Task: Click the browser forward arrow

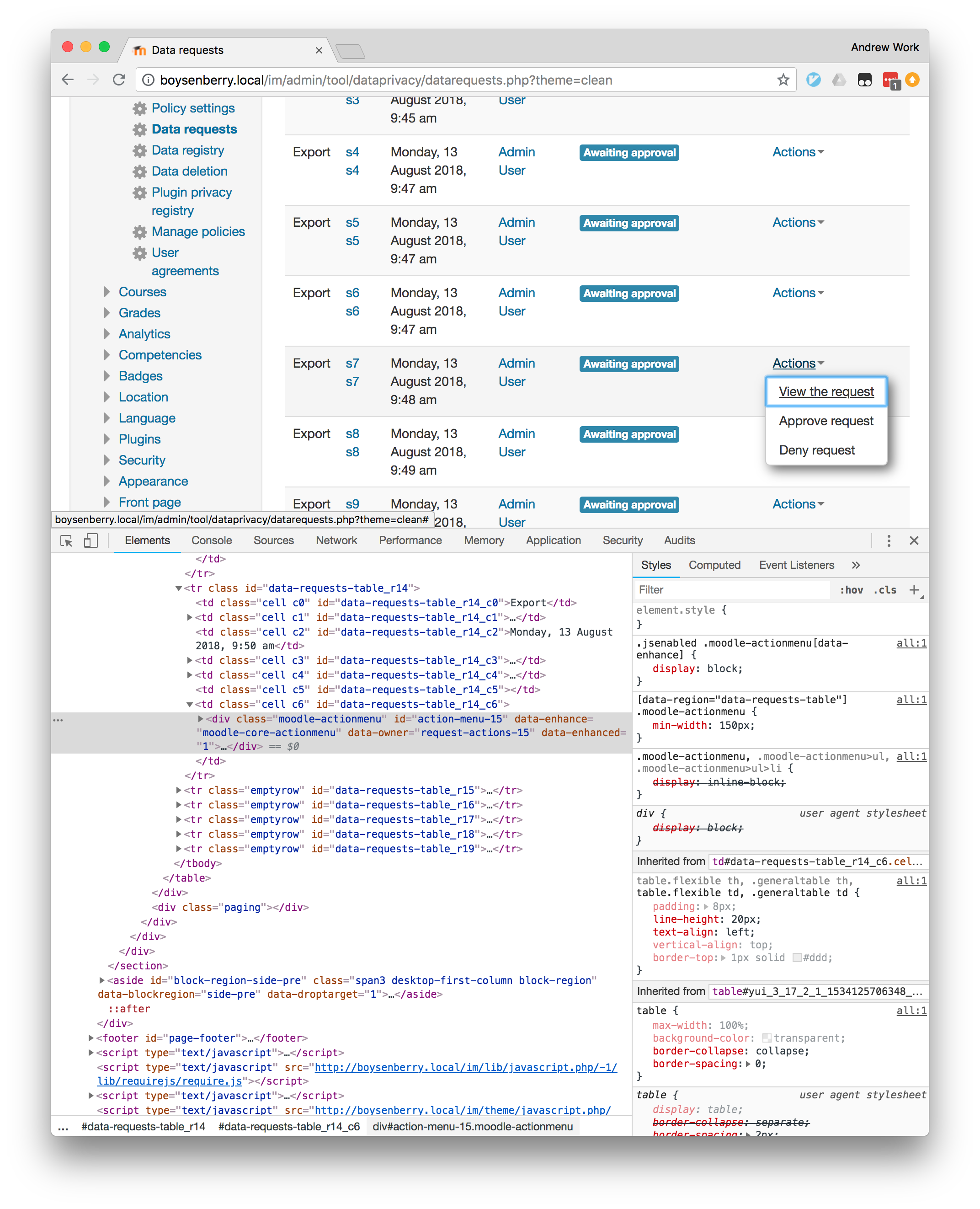Action: click(x=93, y=80)
